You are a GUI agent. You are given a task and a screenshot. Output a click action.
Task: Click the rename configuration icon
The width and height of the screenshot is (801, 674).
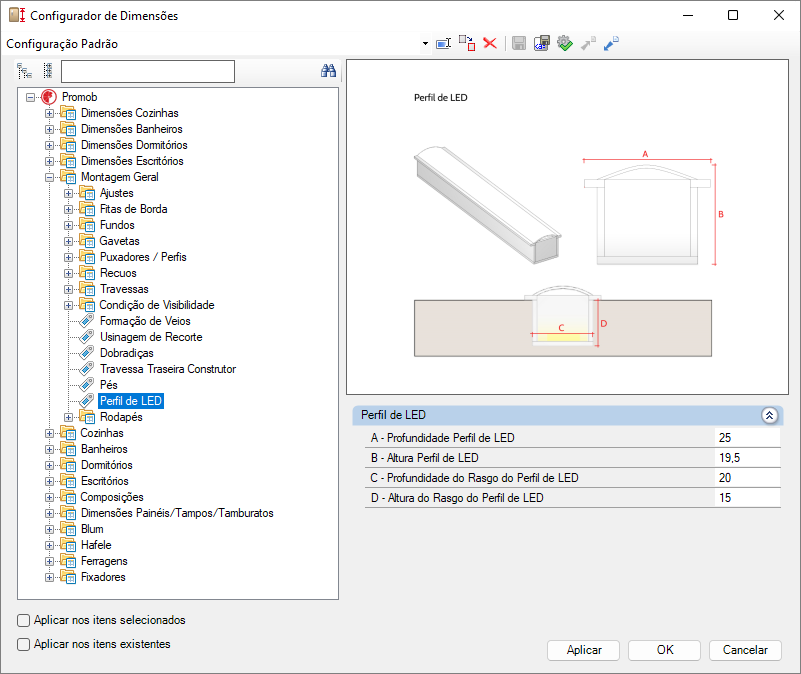pos(444,43)
